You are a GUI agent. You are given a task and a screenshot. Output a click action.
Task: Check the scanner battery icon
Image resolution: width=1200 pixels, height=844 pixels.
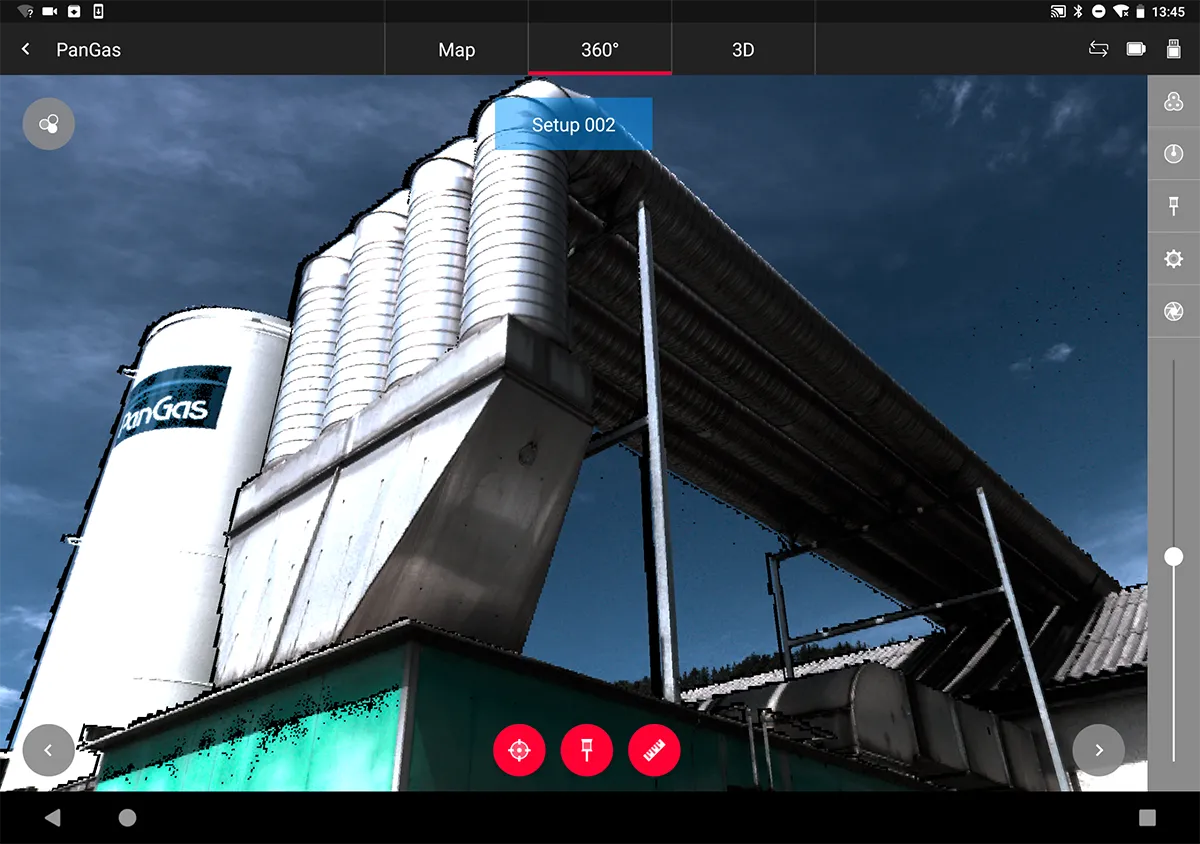tap(1136, 49)
